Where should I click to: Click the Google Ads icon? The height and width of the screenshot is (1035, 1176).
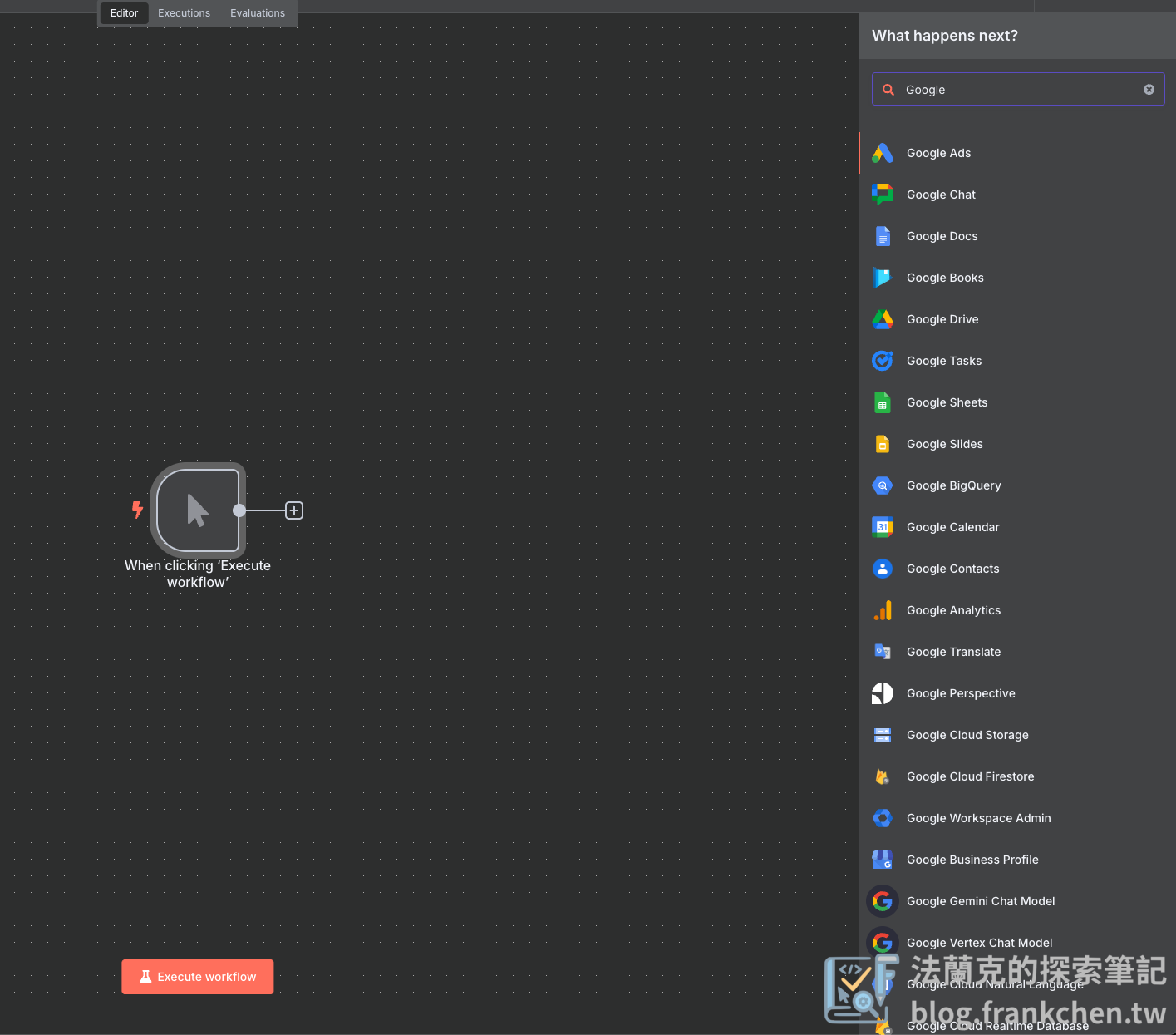883,153
